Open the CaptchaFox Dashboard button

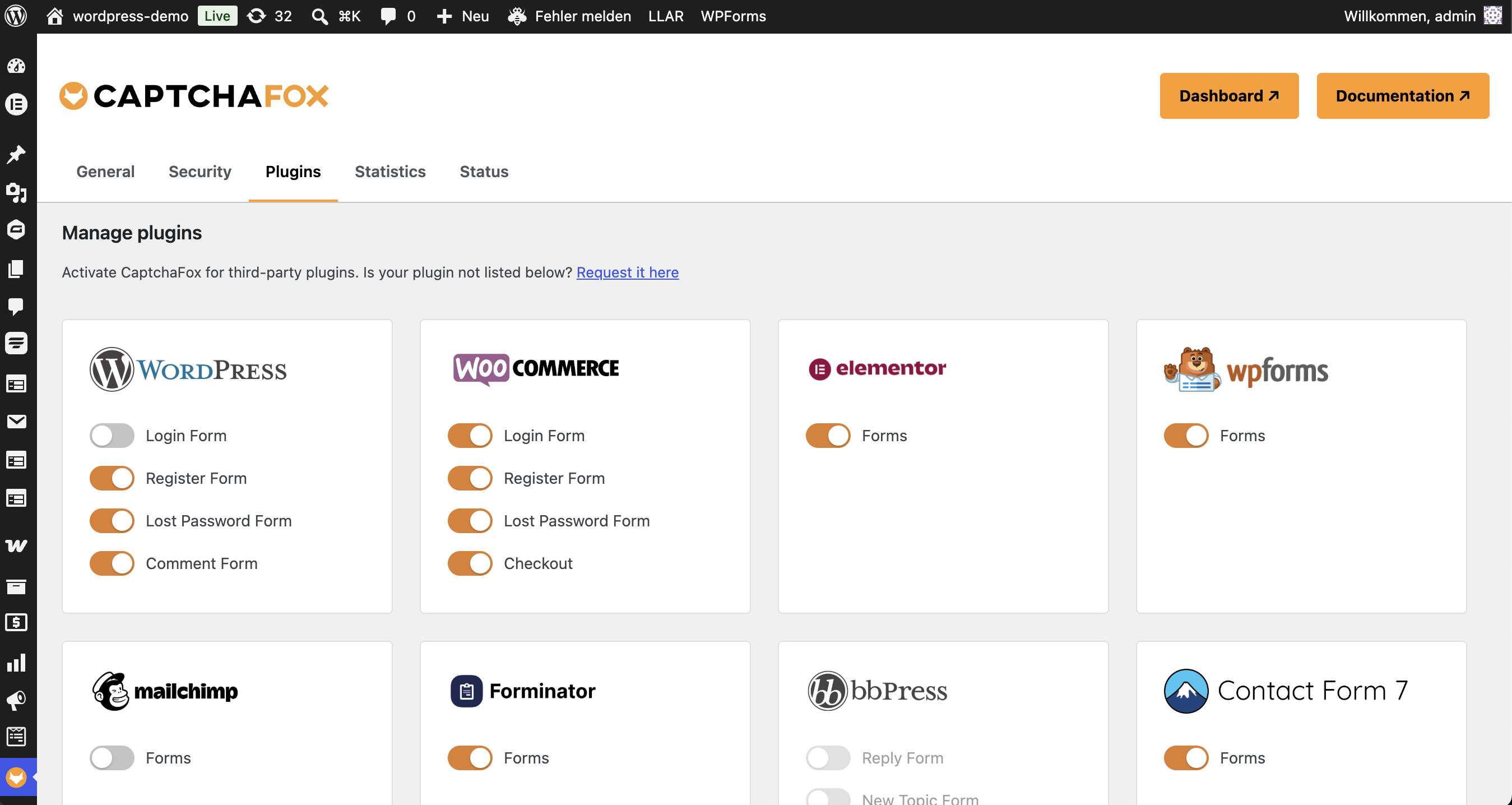(x=1229, y=96)
